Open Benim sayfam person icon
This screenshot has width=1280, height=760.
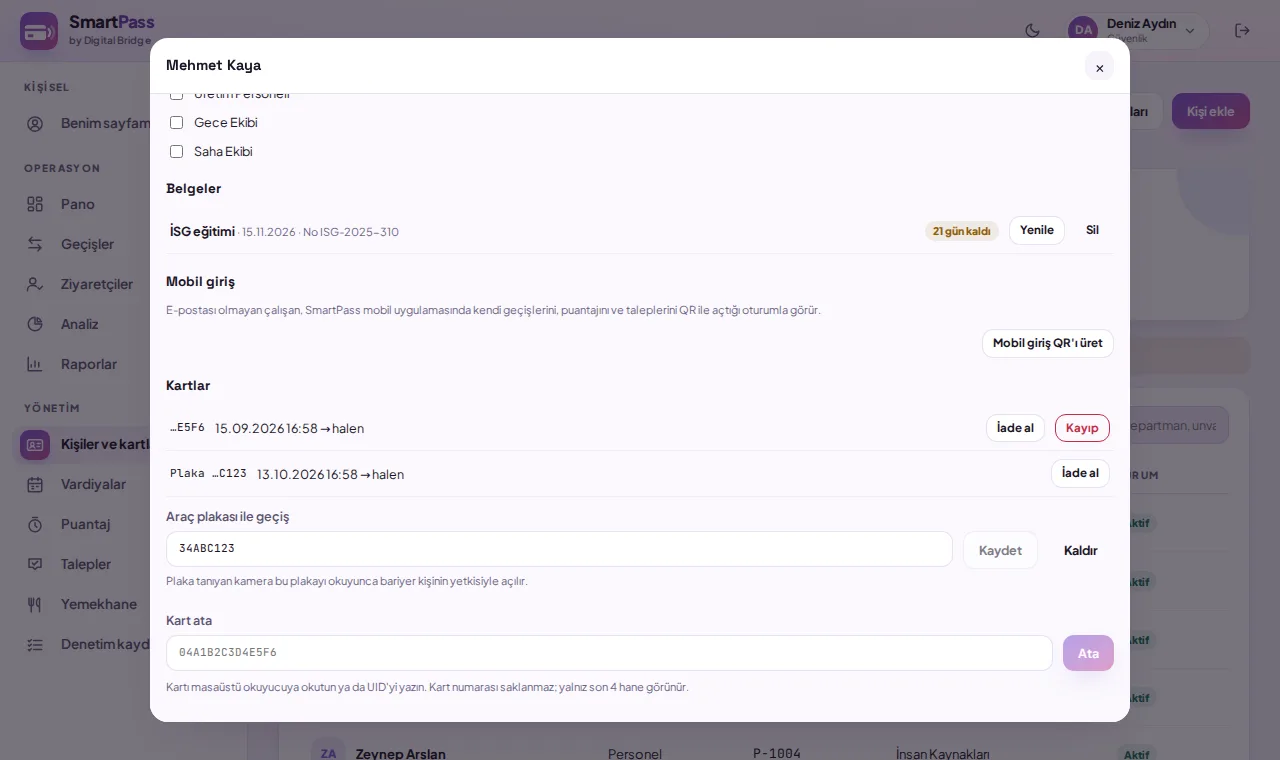pos(35,124)
